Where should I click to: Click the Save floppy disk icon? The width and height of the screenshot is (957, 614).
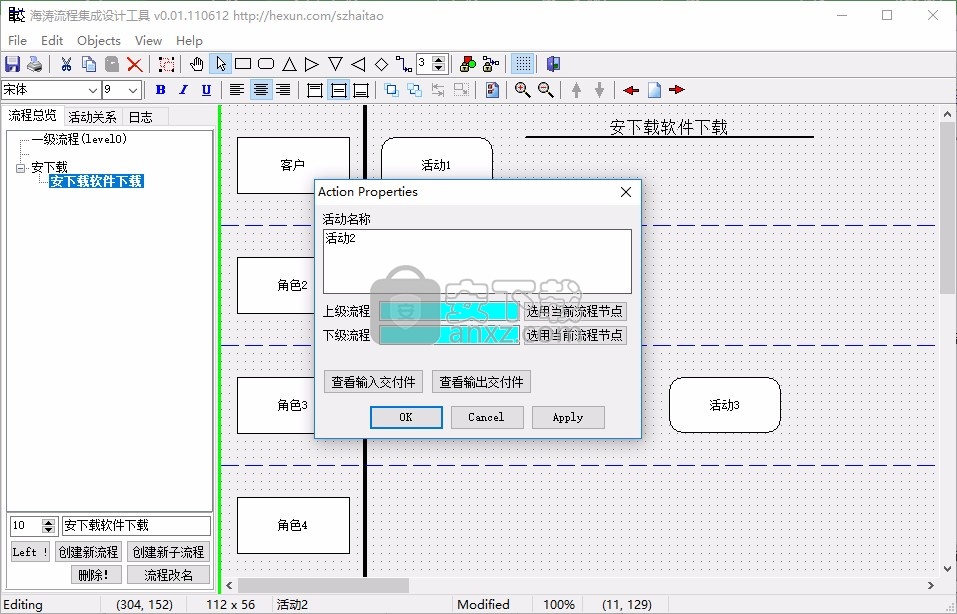12,64
